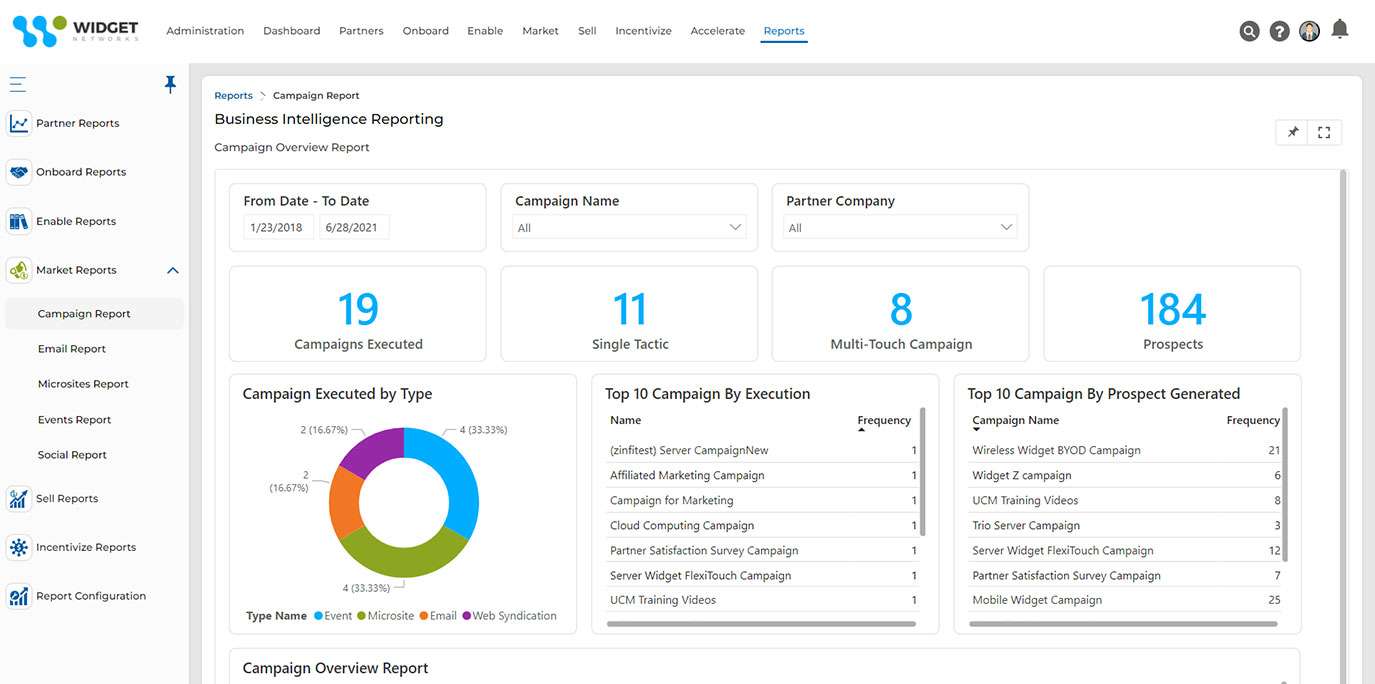Click the Reports breadcrumb link

click(233, 94)
